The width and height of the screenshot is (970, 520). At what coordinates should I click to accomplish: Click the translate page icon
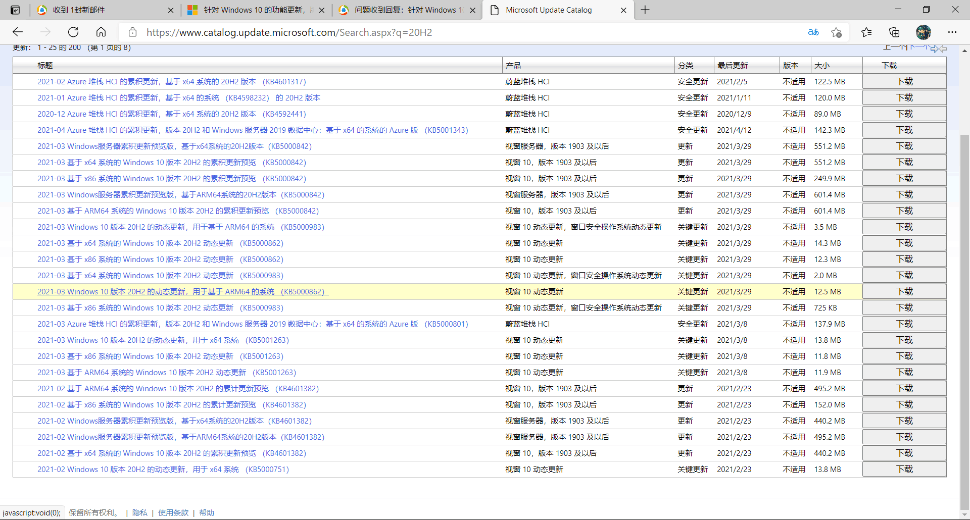tap(813, 32)
